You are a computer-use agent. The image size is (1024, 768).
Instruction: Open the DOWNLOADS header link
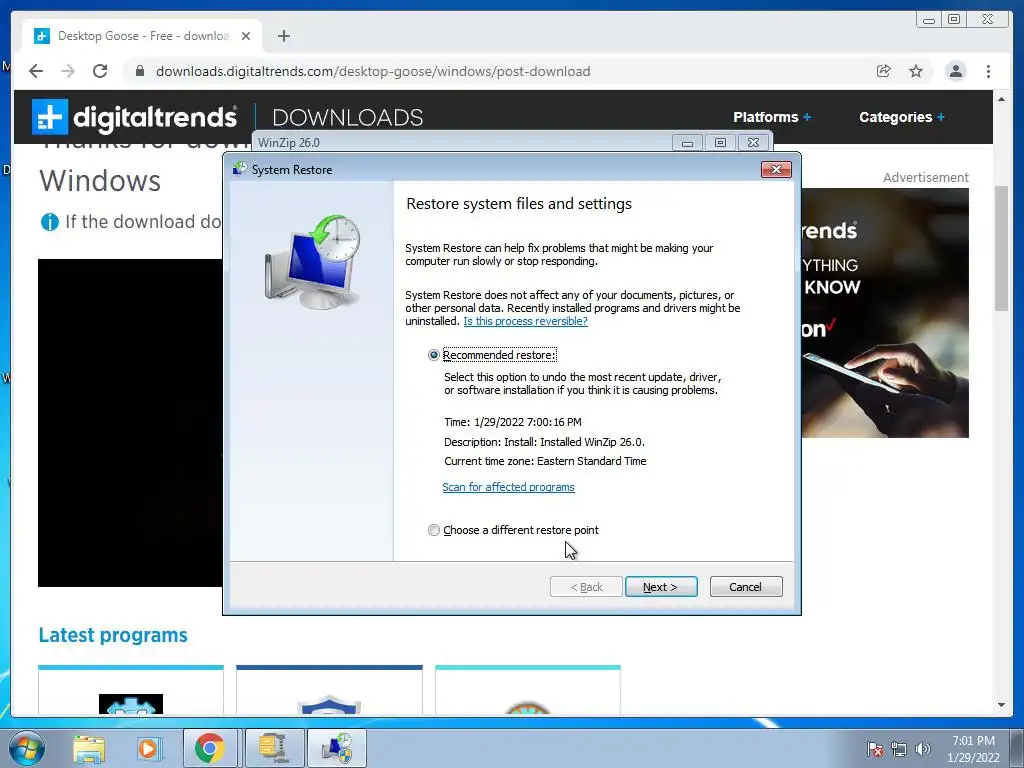(x=347, y=118)
